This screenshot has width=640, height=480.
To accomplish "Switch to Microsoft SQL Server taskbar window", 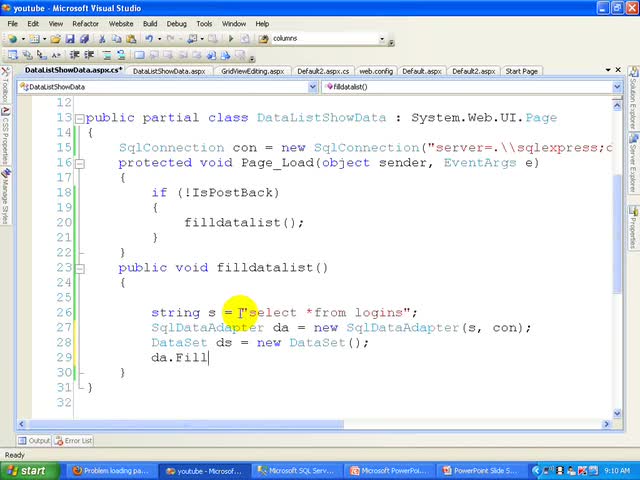I will pyautogui.click(x=297, y=471).
